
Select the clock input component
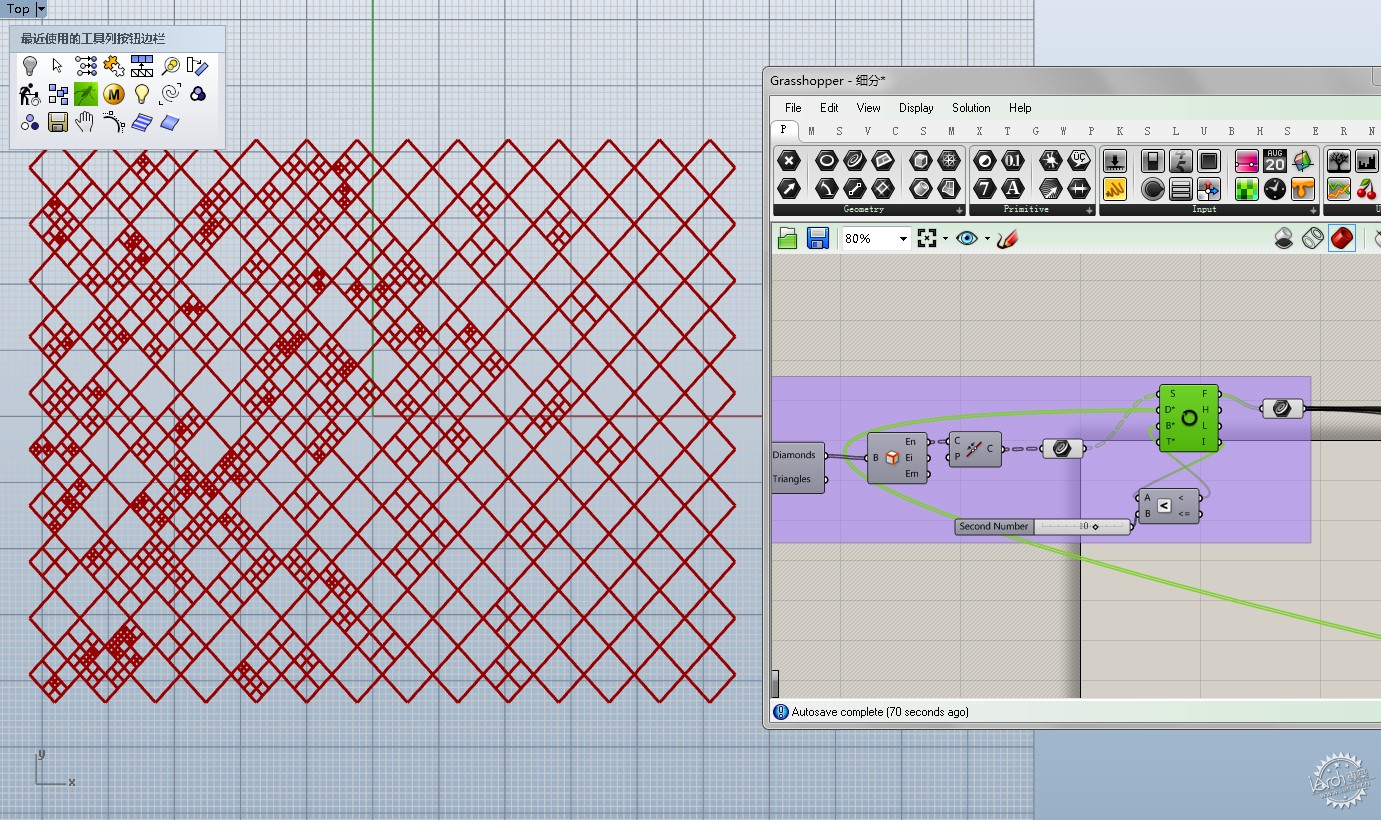[x=1275, y=188]
